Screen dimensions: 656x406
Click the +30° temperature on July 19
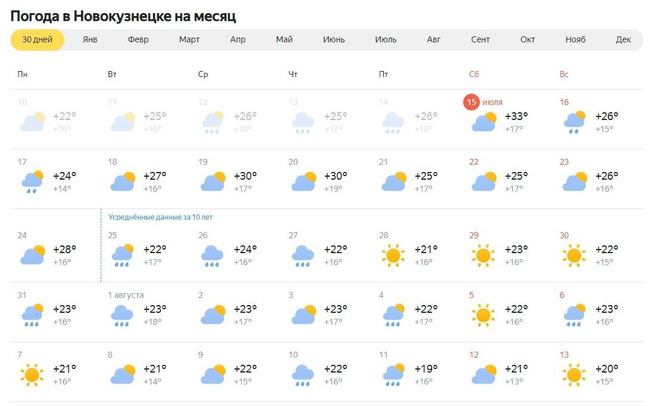pos(244,176)
